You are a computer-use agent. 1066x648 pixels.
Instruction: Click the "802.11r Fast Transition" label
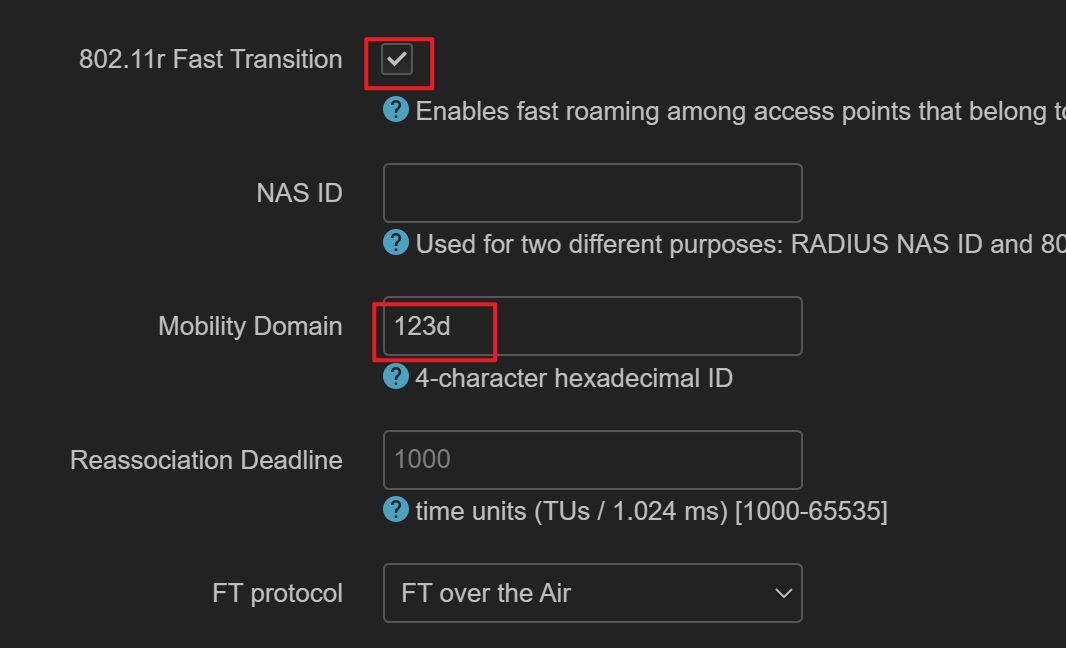coord(210,60)
